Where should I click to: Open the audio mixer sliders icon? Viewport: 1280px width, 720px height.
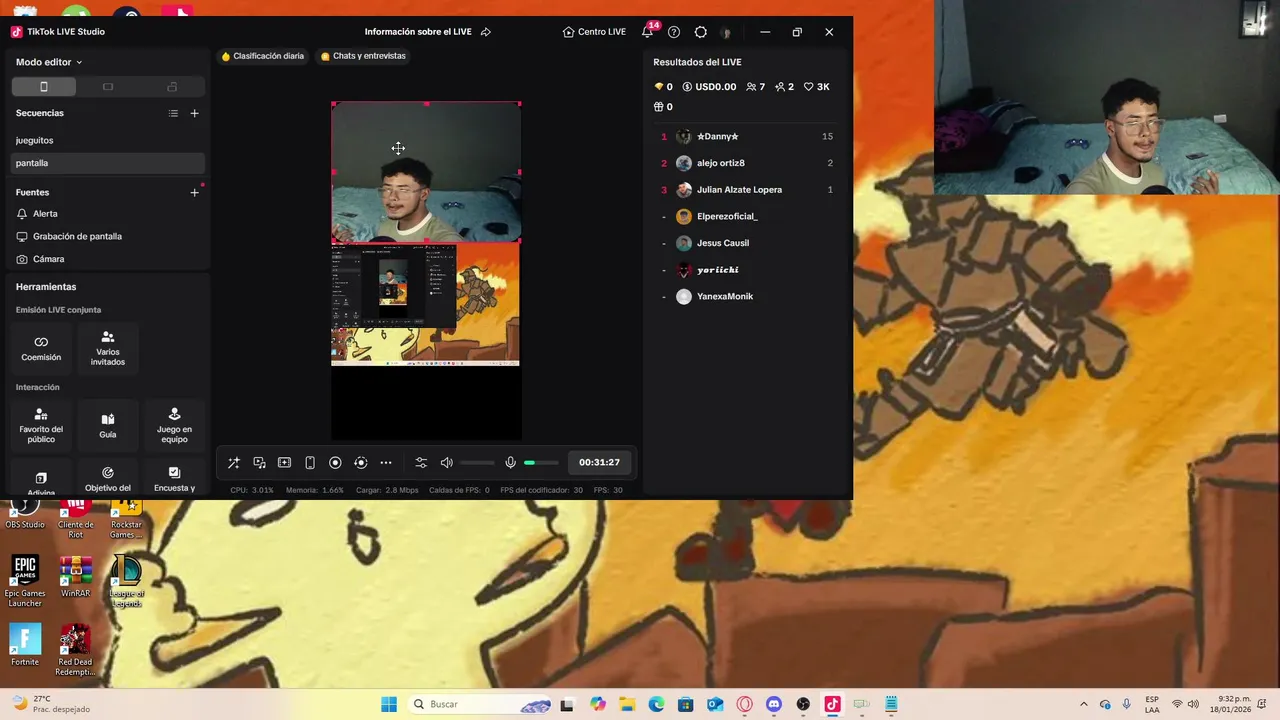(x=421, y=462)
